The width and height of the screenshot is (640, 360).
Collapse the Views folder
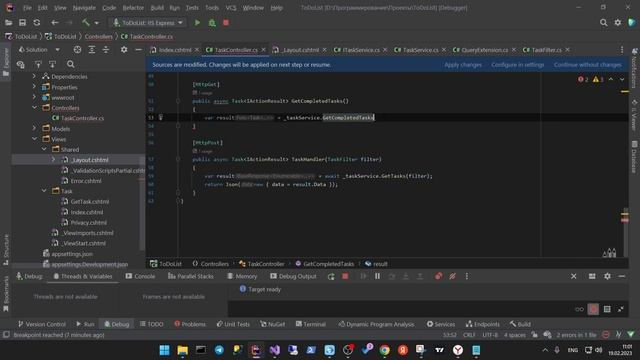pos(34,139)
